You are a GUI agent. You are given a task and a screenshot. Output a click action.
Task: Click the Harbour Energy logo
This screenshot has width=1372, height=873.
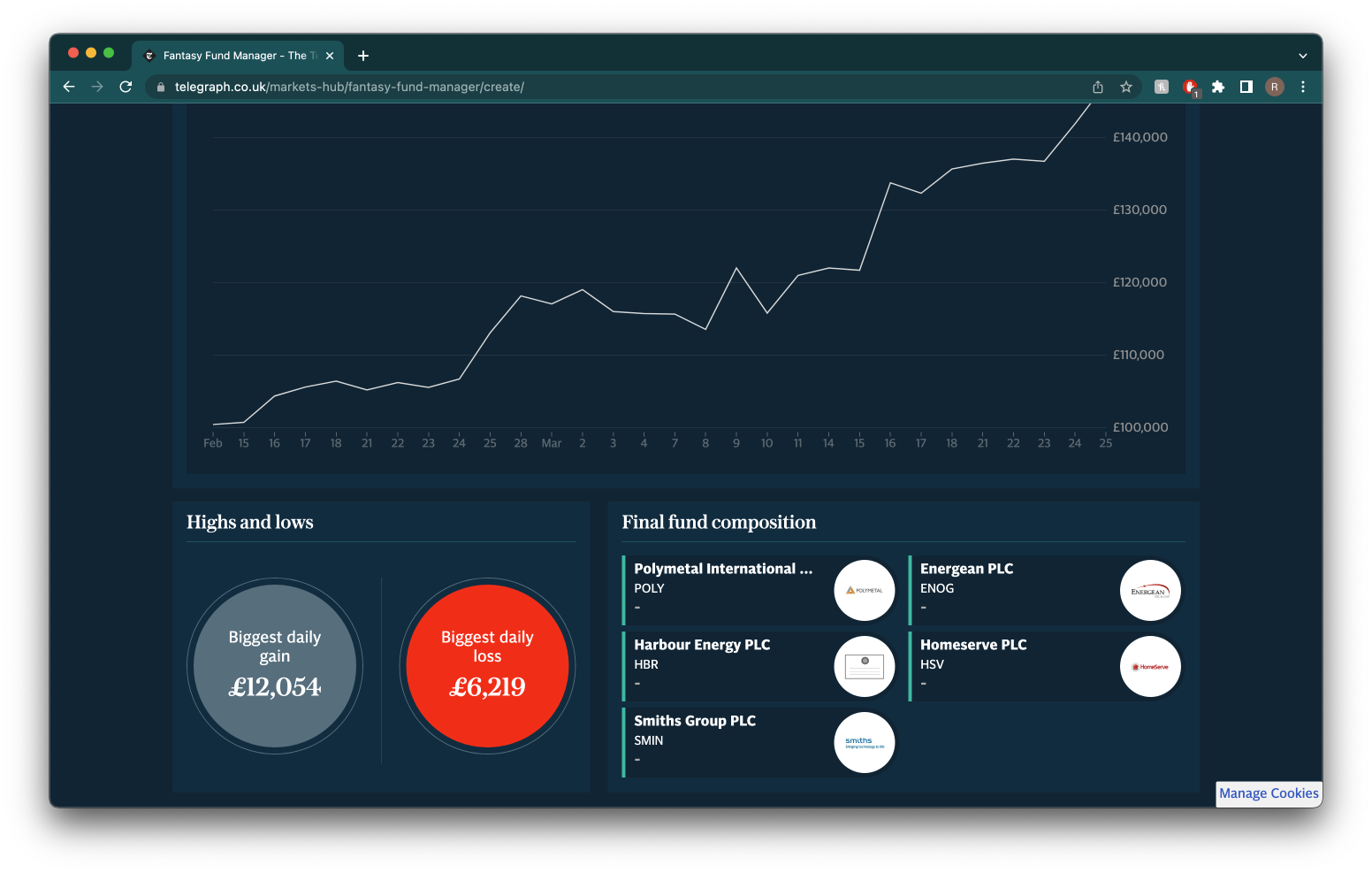(x=865, y=666)
